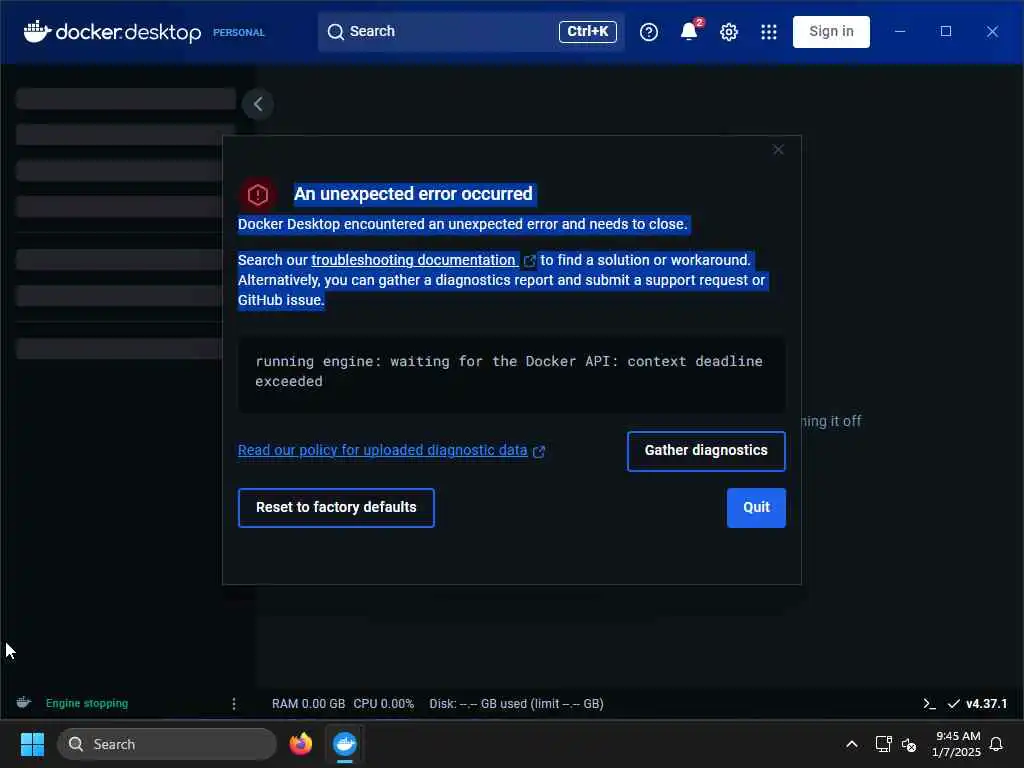Close the error dialog with X
Screen dimensions: 1024x768
click(x=778, y=150)
